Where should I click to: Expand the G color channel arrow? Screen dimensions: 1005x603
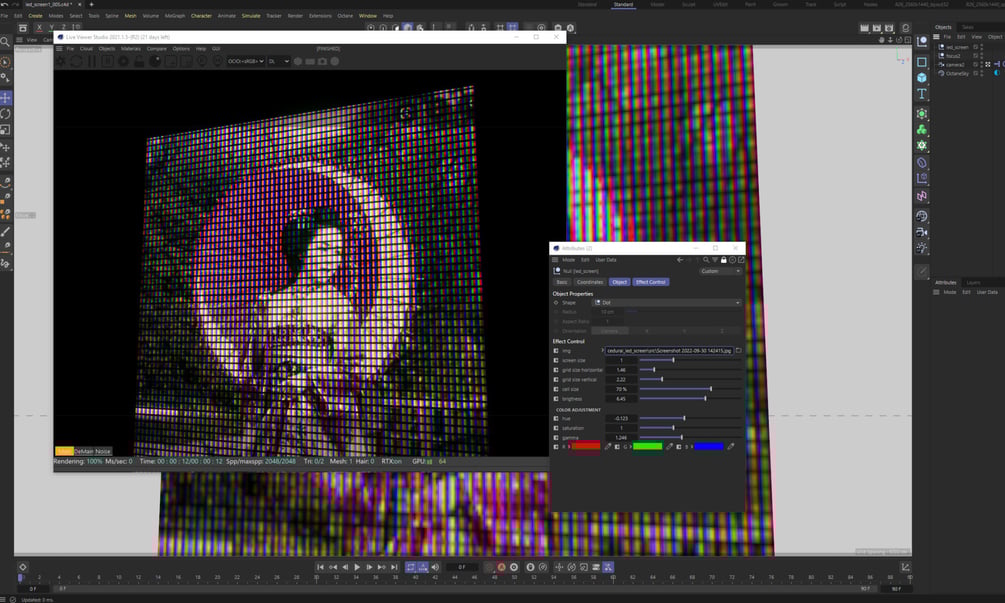(630, 447)
